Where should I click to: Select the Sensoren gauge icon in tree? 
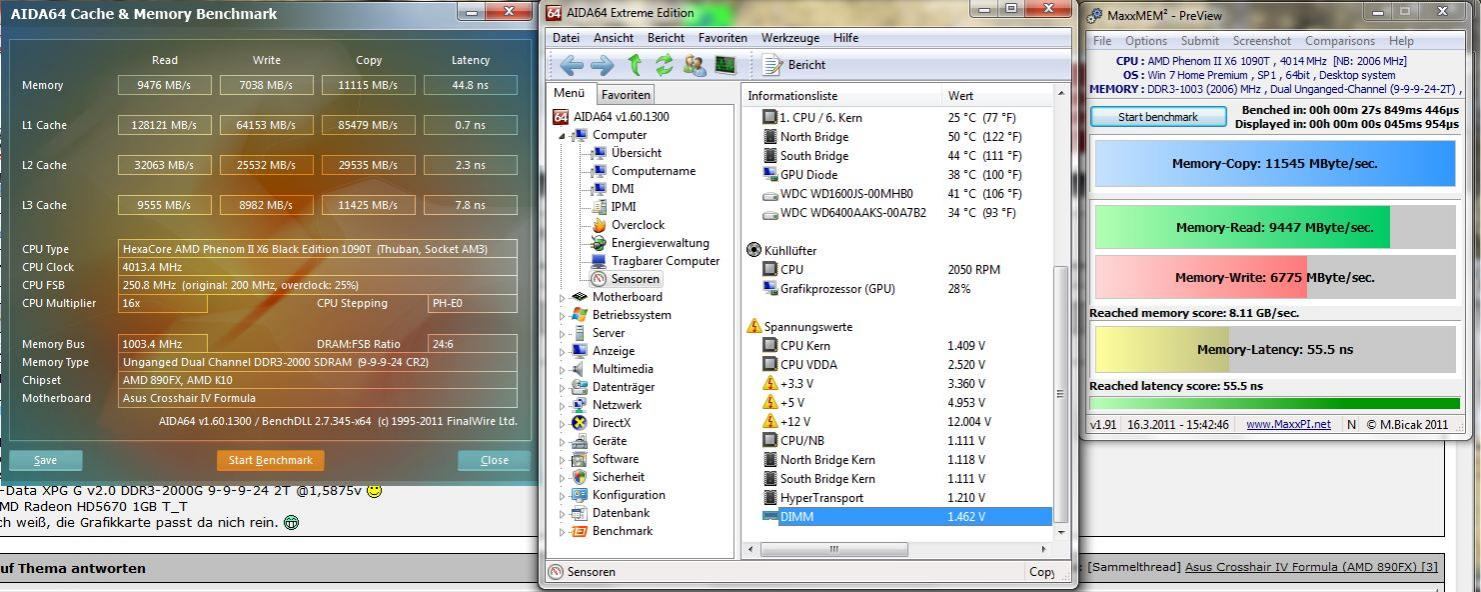click(599, 279)
